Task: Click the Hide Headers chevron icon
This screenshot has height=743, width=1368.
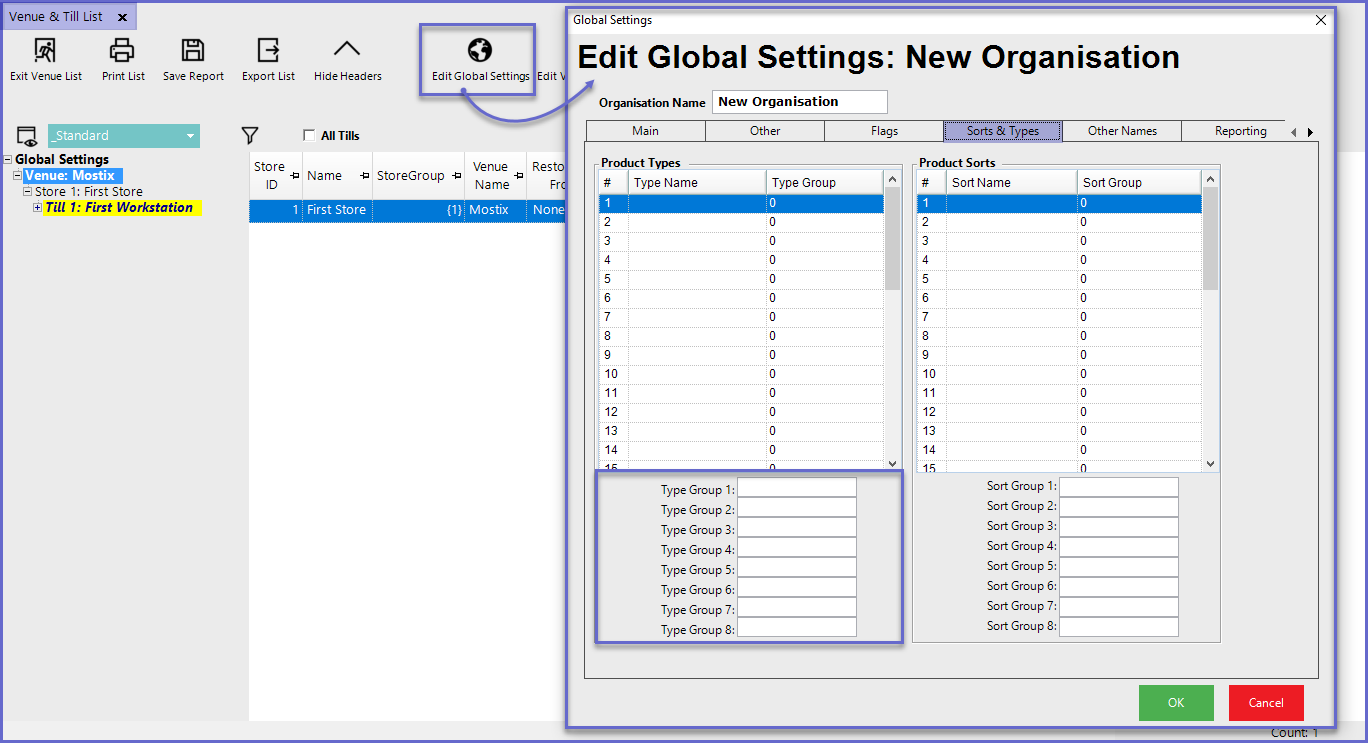Action: tap(347, 51)
